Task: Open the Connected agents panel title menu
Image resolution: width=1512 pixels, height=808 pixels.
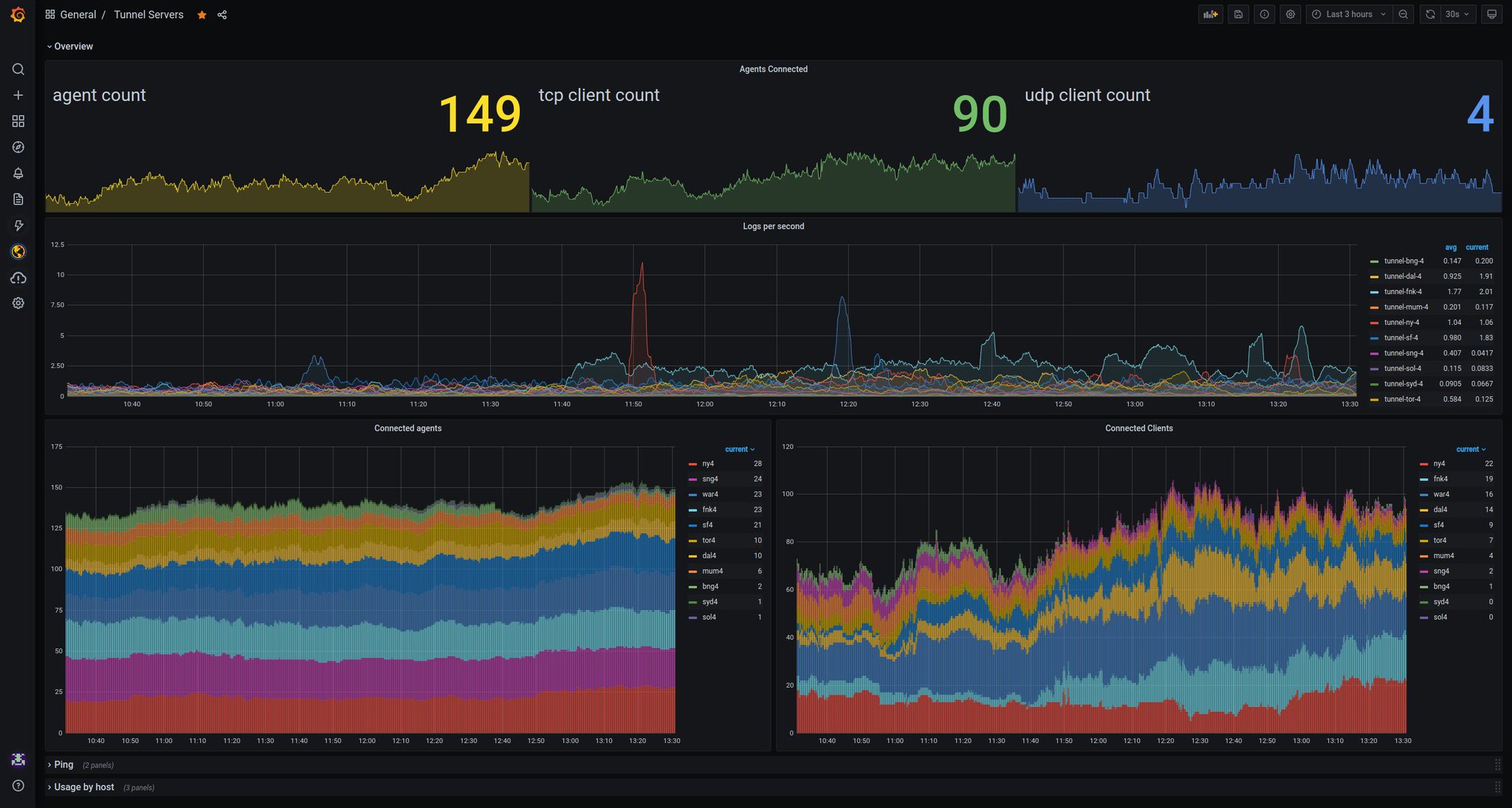Action: 408,428
